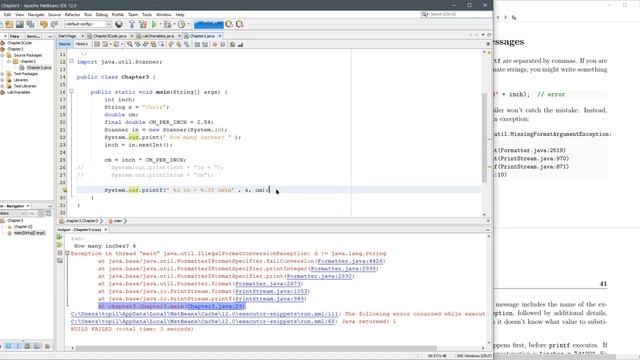The width and height of the screenshot is (640, 360).
Task: Click the Save All icon
Action: [x=30, y=24]
